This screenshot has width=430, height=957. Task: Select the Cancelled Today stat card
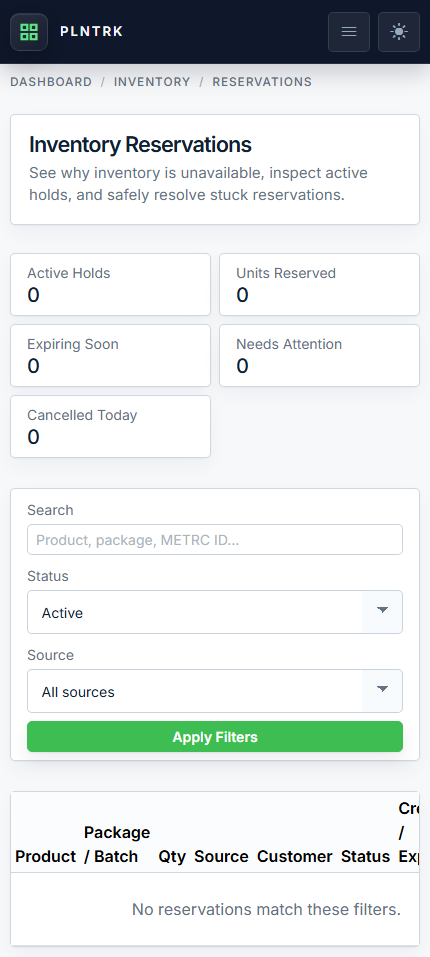click(110, 426)
